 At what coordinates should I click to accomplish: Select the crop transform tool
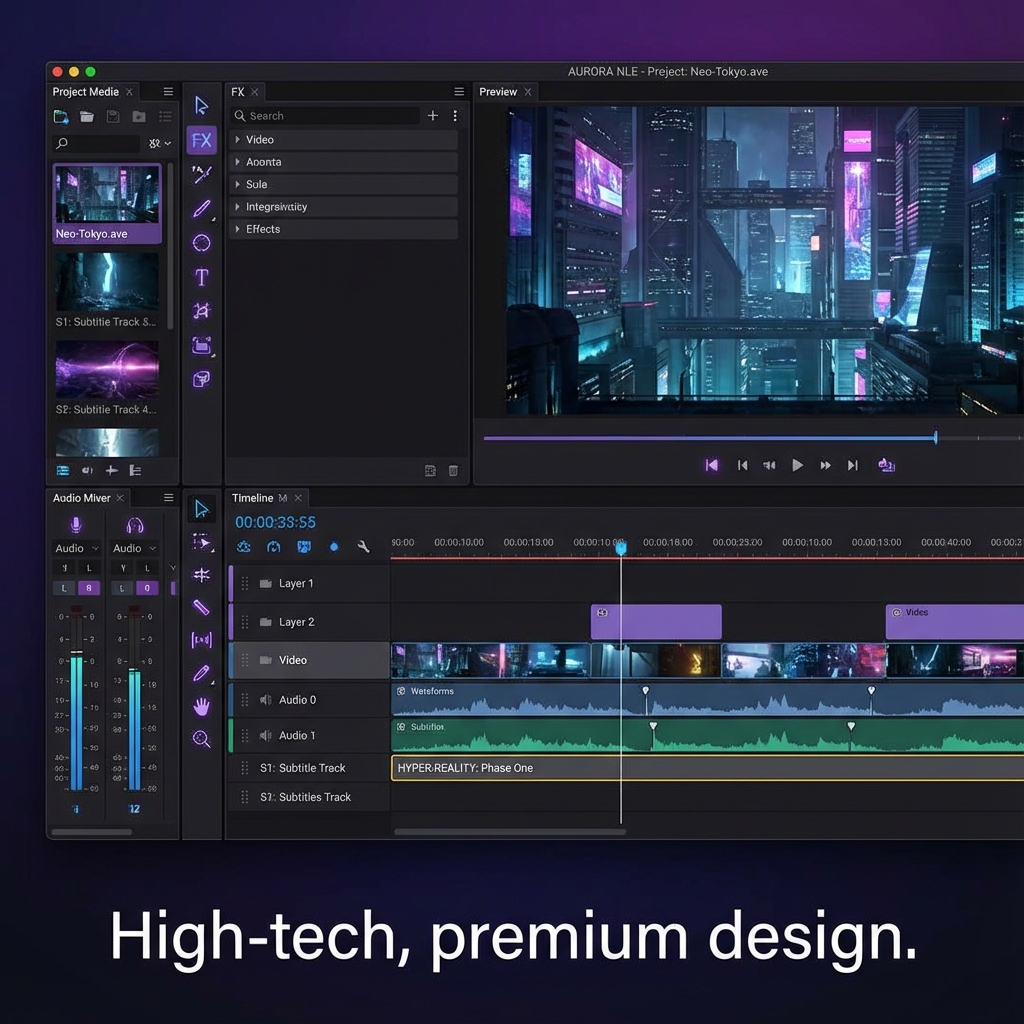[201, 310]
